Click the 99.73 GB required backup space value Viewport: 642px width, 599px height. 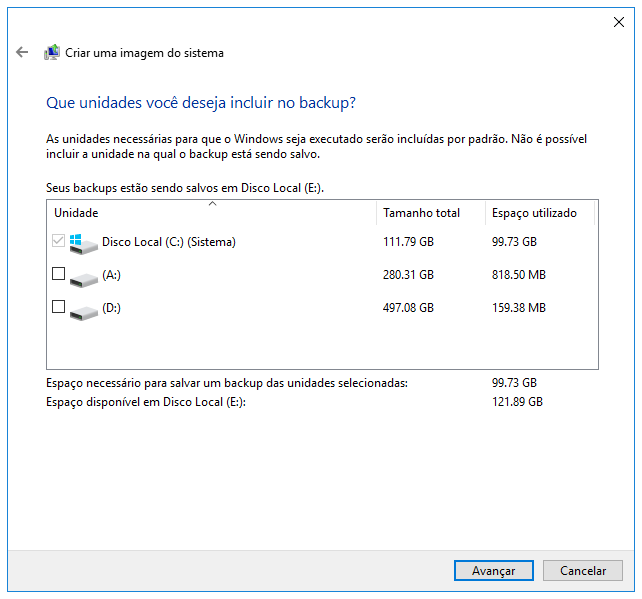pos(514,383)
